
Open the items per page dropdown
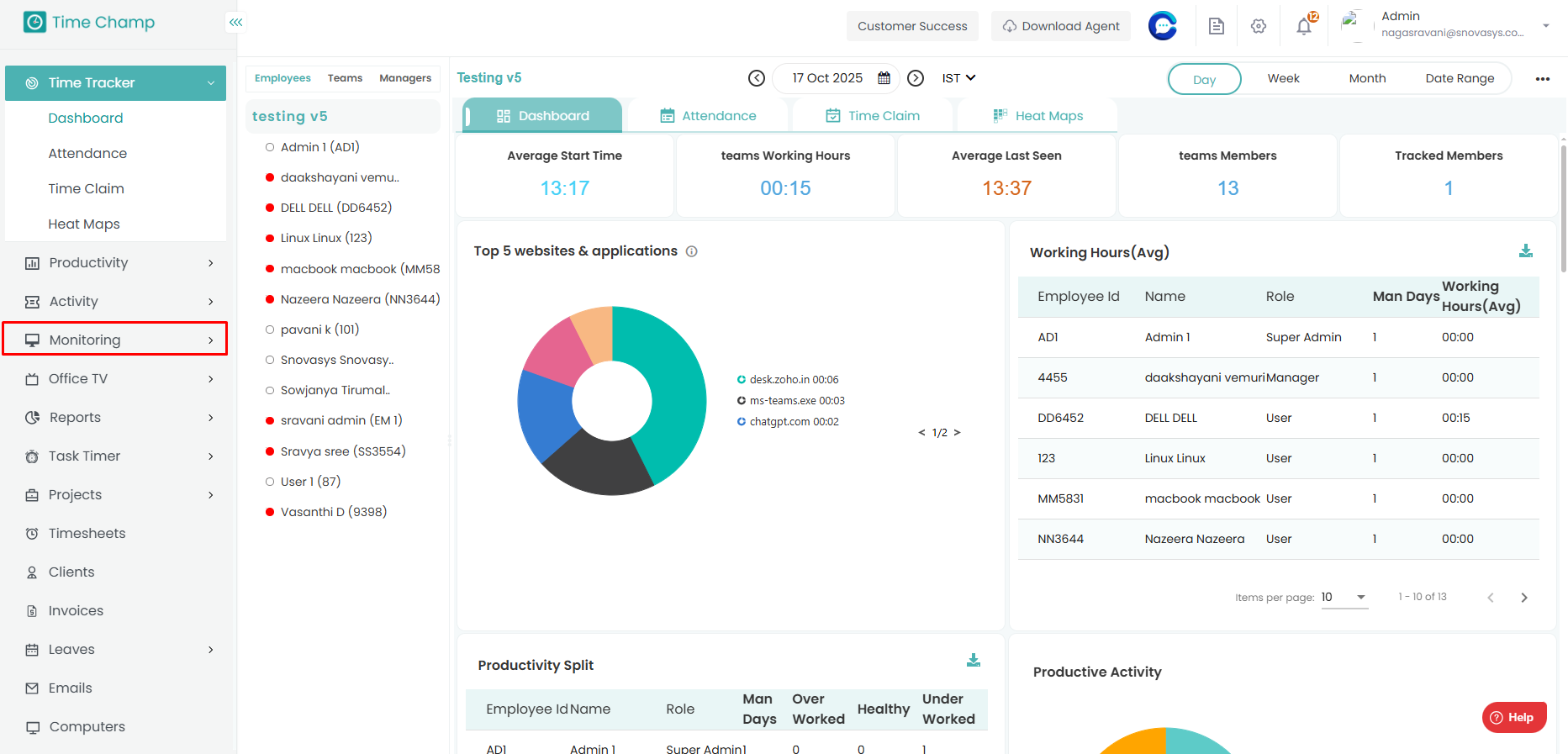click(x=1344, y=598)
